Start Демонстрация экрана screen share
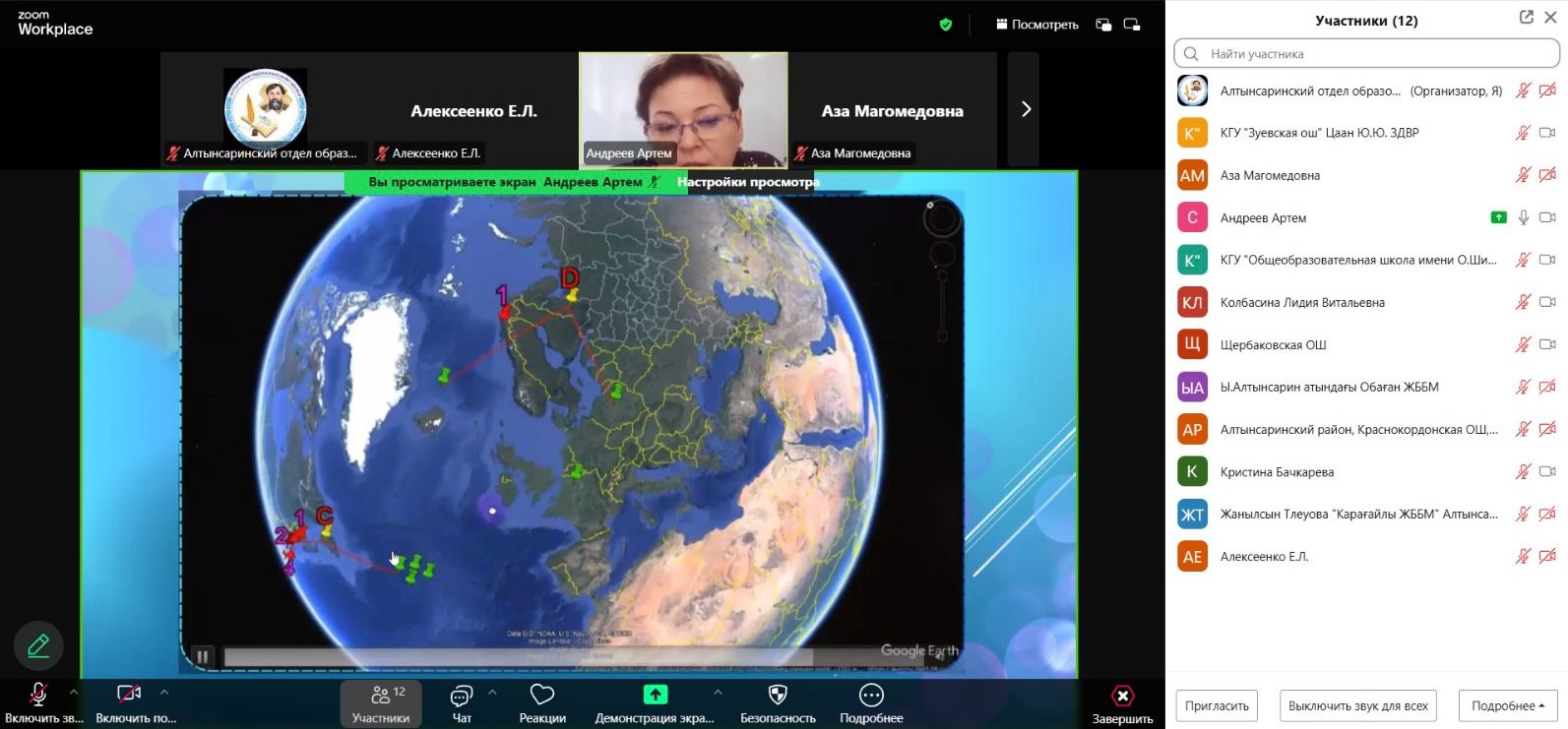 pos(655,704)
